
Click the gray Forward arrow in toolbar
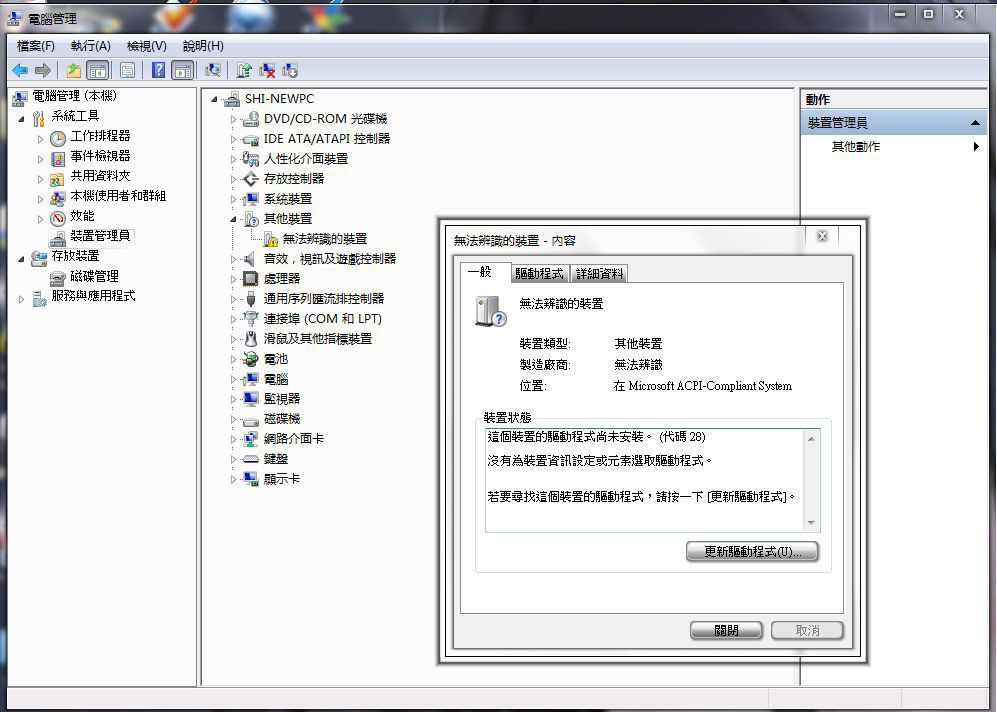(x=43, y=71)
